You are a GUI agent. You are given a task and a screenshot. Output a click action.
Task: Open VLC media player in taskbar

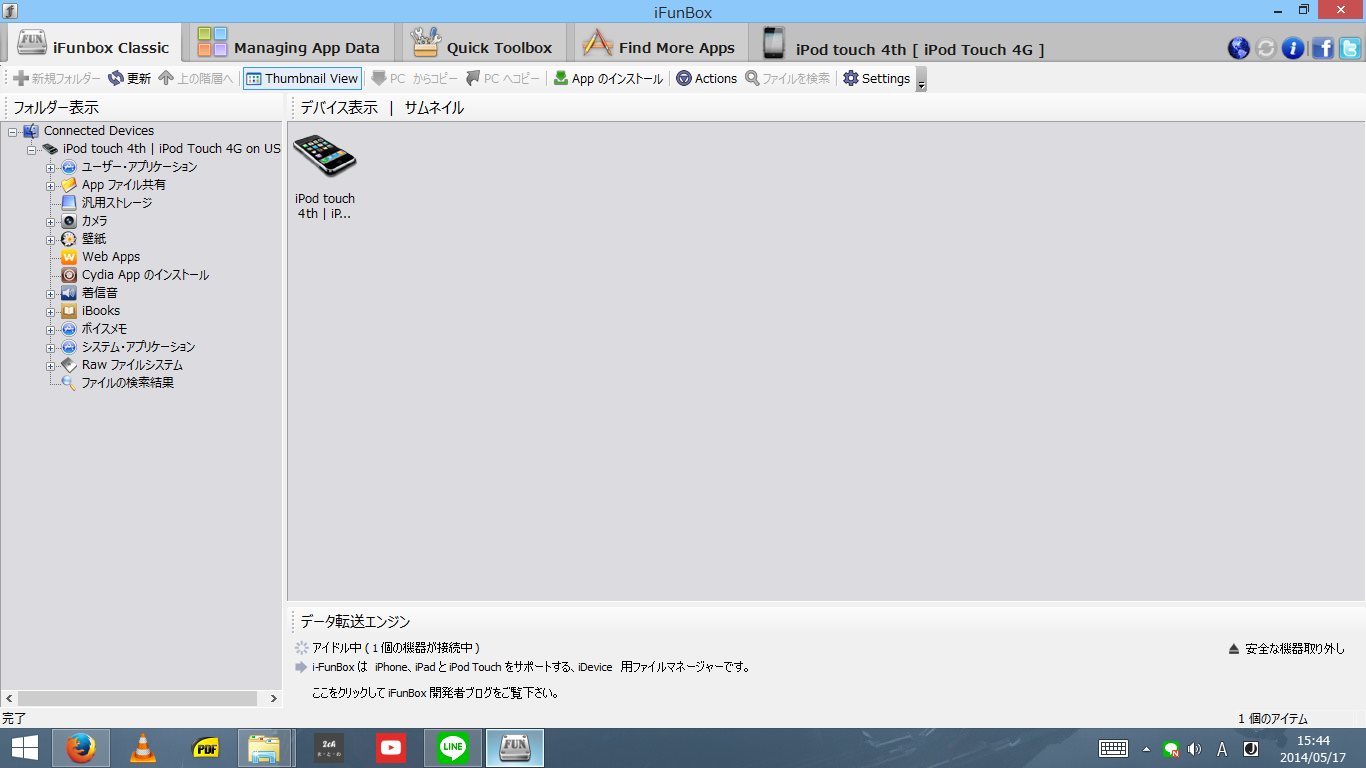pos(144,748)
